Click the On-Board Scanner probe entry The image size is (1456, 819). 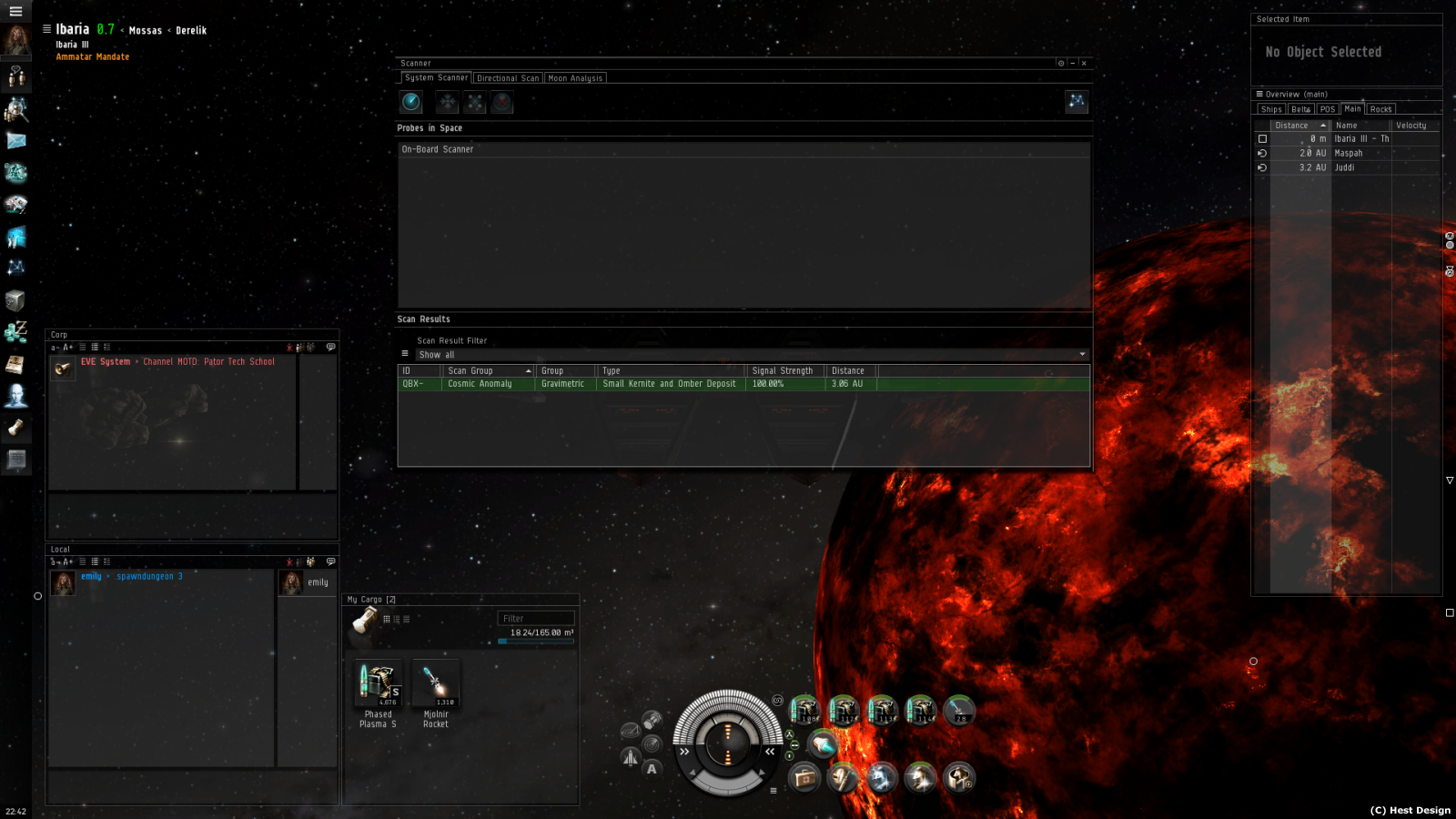coord(743,149)
